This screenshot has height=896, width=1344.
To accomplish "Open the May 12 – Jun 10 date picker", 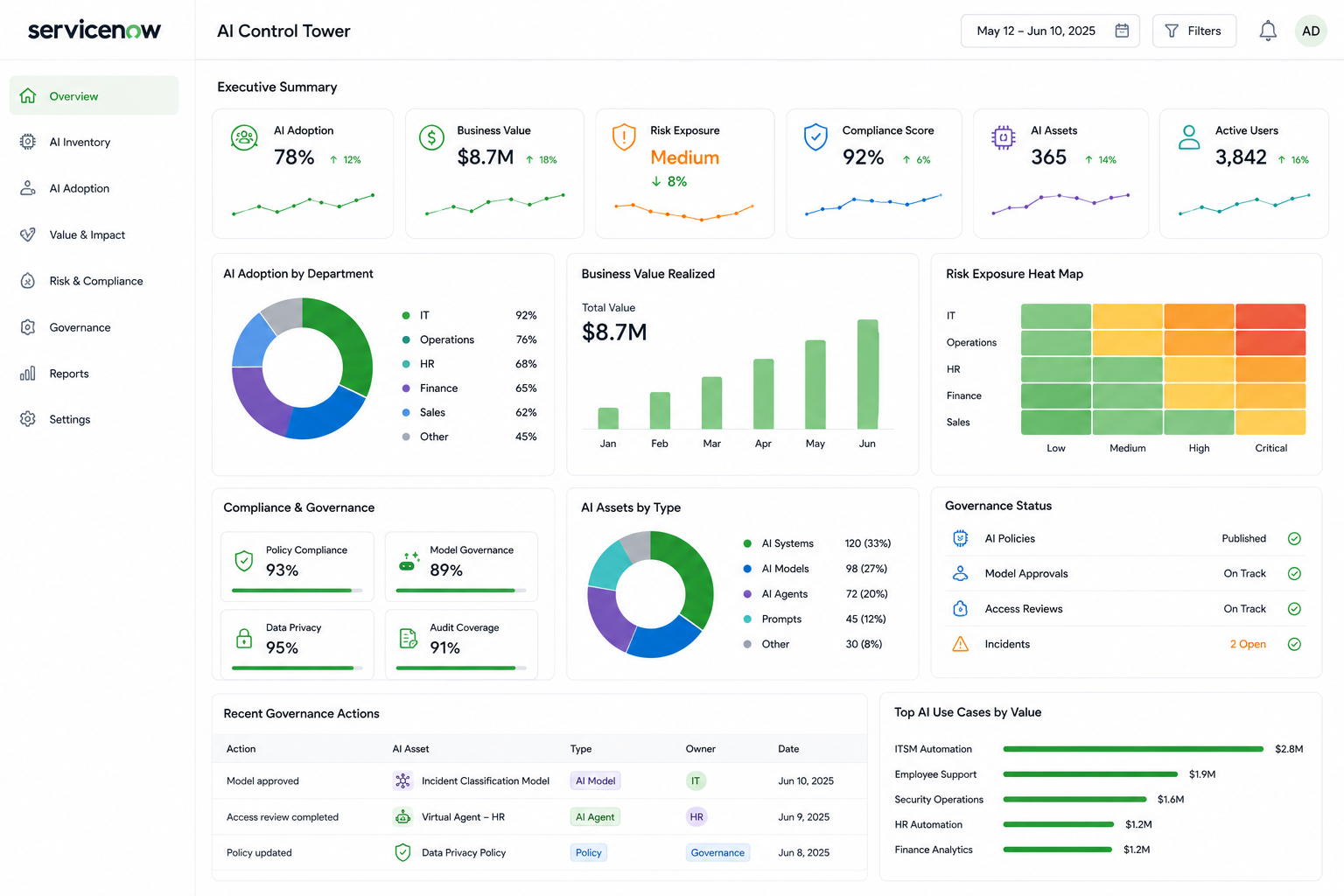I will (x=1050, y=31).
